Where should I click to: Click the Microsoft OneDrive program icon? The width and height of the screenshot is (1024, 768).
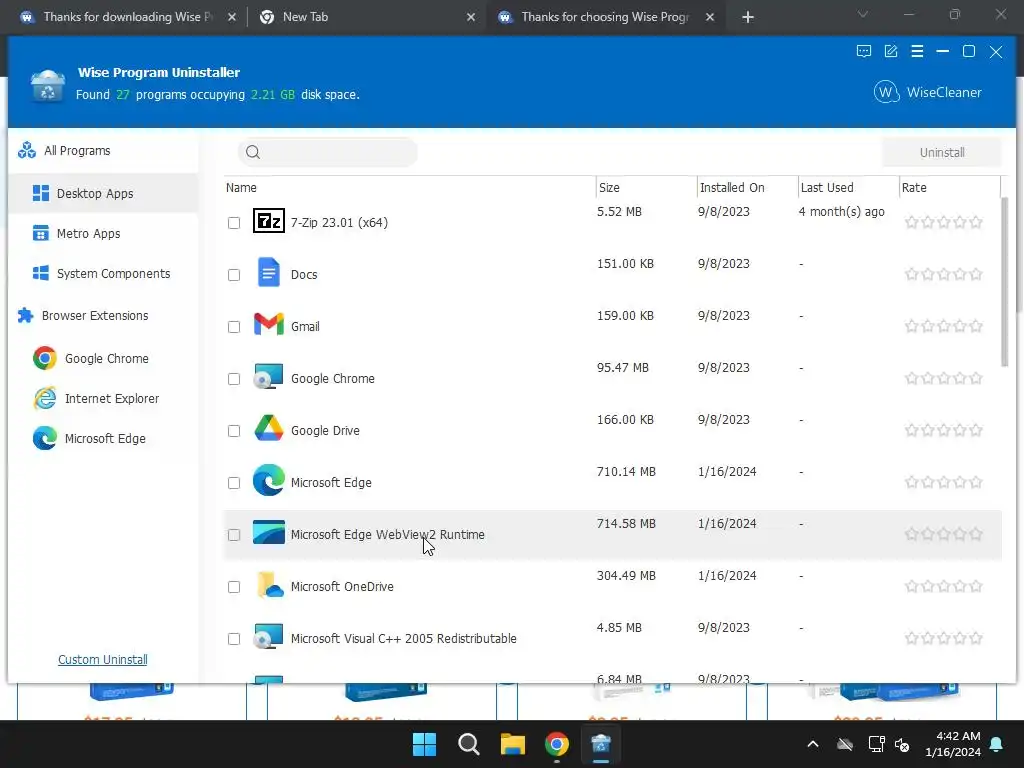[x=268, y=584]
